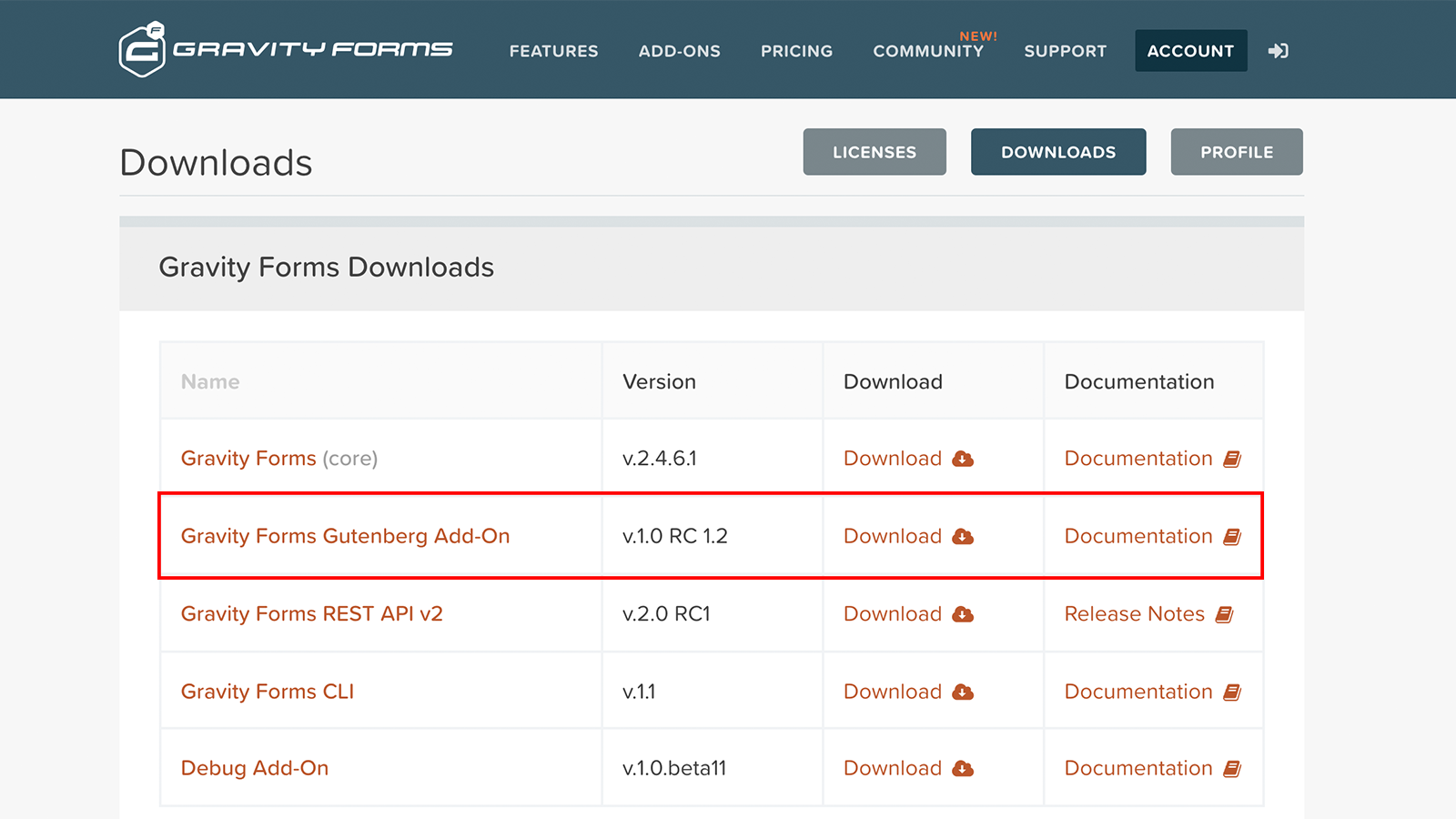Open the Debug Add-On link
1456x819 pixels.
pyautogui.click(x=255, y=768)
